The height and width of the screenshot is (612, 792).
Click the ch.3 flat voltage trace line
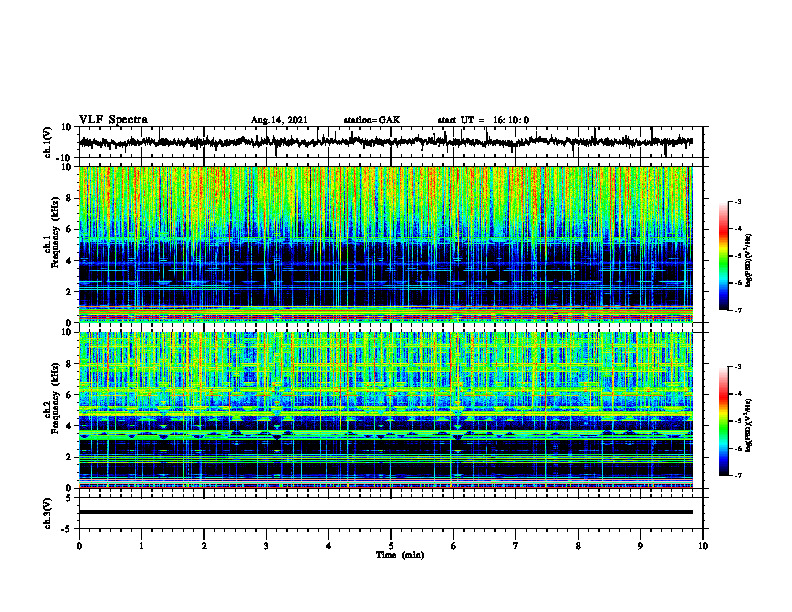coord(385,512)
